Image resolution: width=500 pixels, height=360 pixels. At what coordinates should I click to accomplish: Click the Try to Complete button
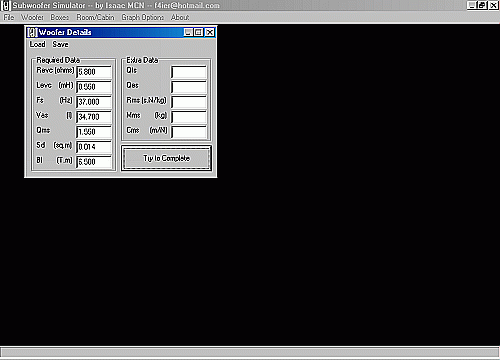click(166, 158)
